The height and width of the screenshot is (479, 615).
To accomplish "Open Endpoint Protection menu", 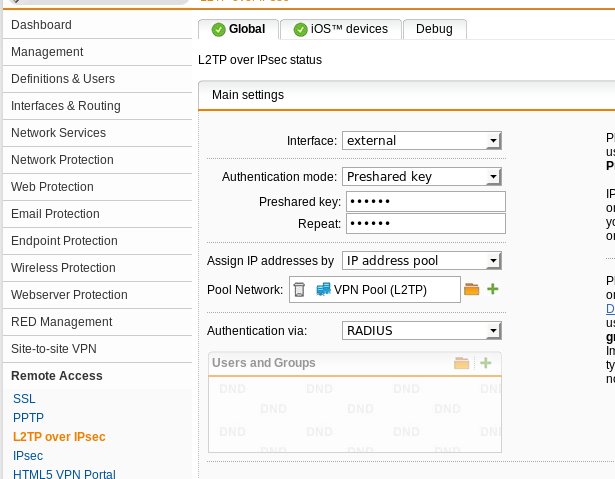I will tap(97, 241).
